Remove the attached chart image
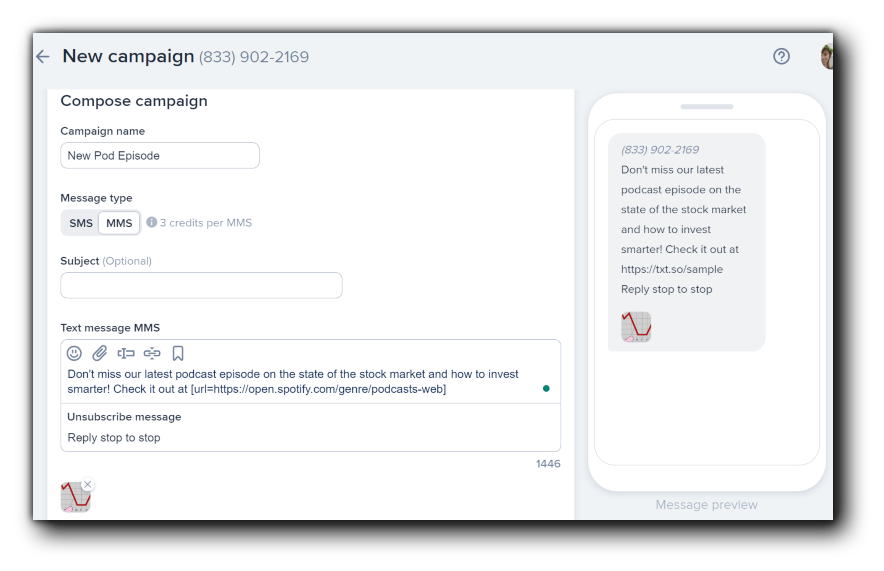884x571 pixels. (x=88, y=484)
